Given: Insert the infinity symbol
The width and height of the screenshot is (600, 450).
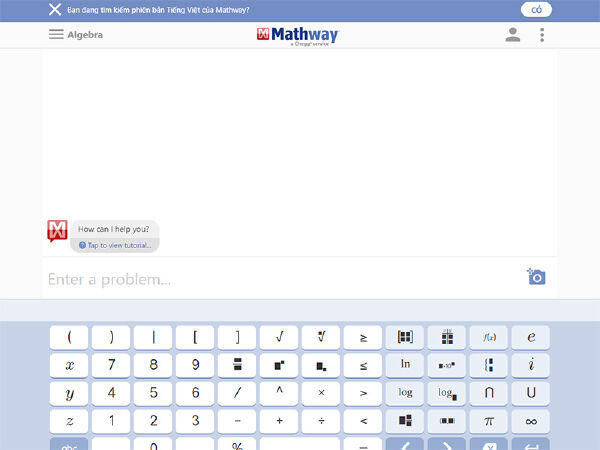Looking at the screenshot, I should point(531,421).
